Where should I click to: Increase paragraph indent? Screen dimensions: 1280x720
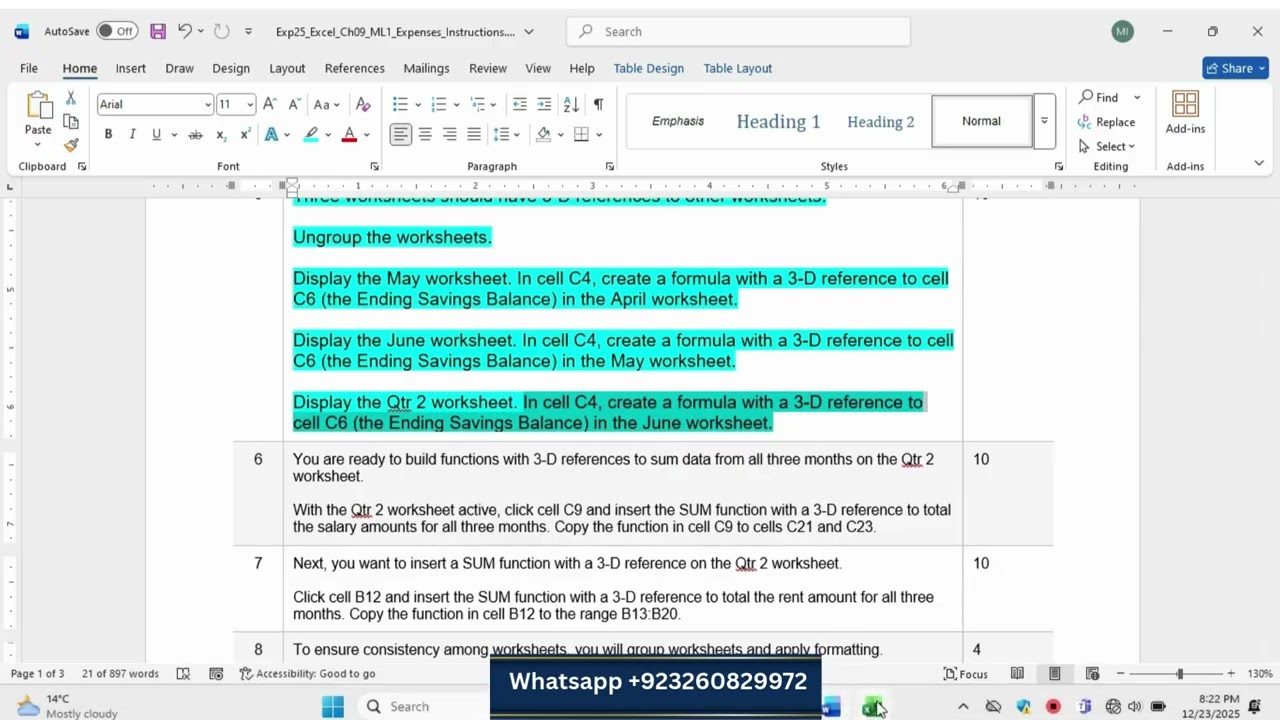point(544,104)
